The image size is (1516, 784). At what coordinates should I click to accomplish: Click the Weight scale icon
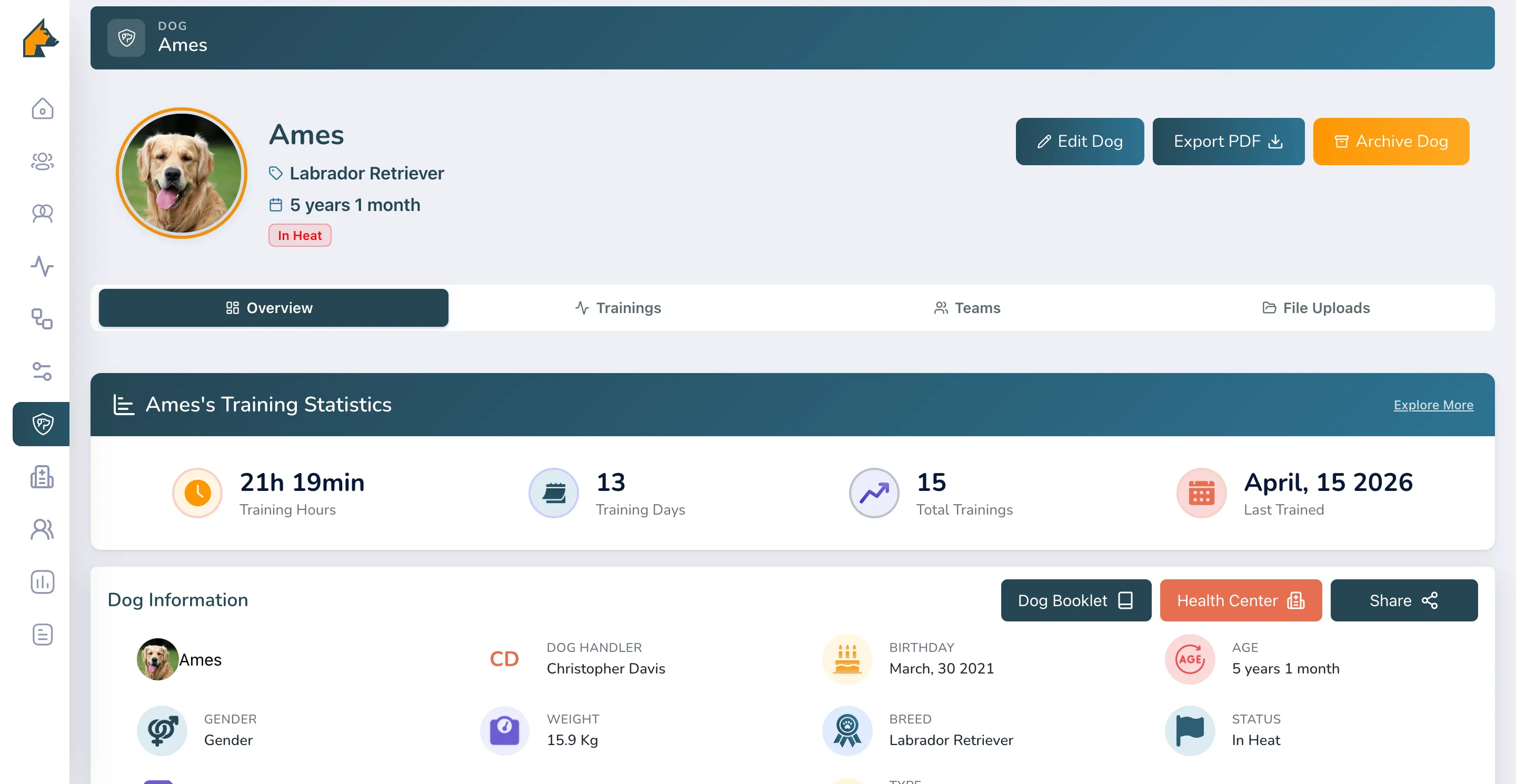click(x=504, y=730)
